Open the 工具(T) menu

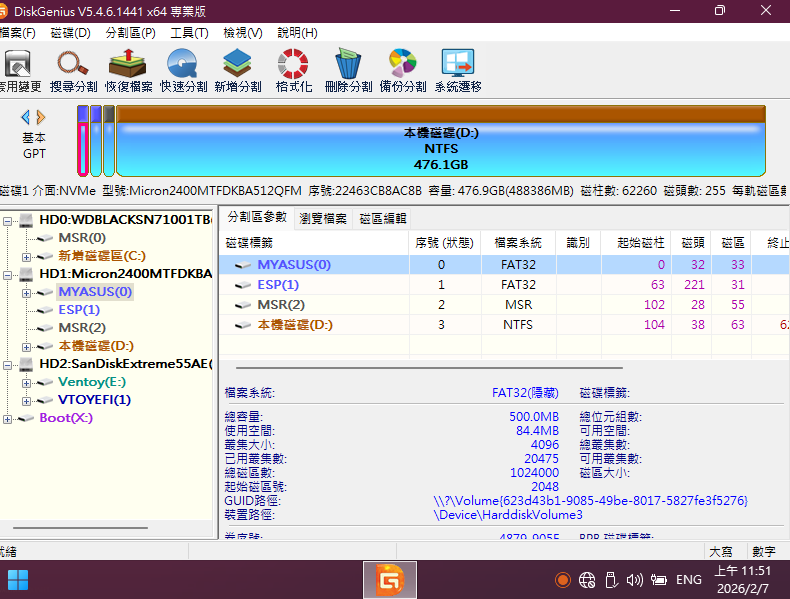click(189, 33)
